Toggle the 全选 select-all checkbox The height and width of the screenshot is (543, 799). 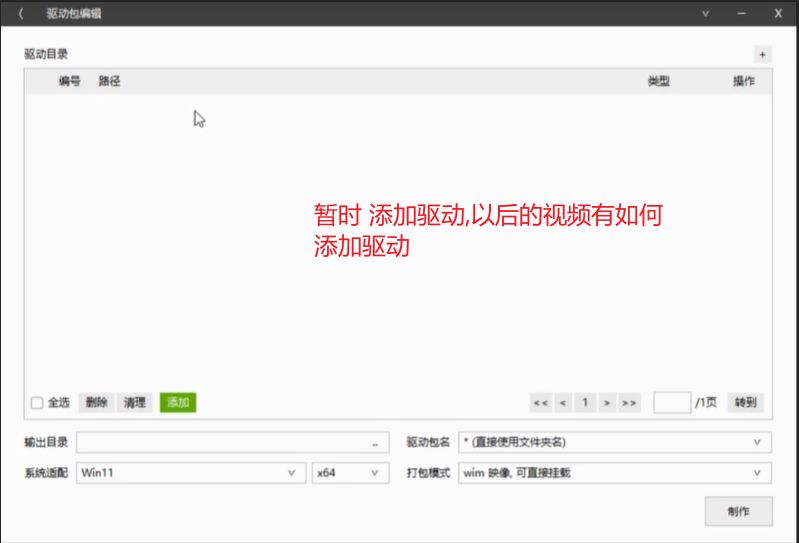click(x=37, y=403)
